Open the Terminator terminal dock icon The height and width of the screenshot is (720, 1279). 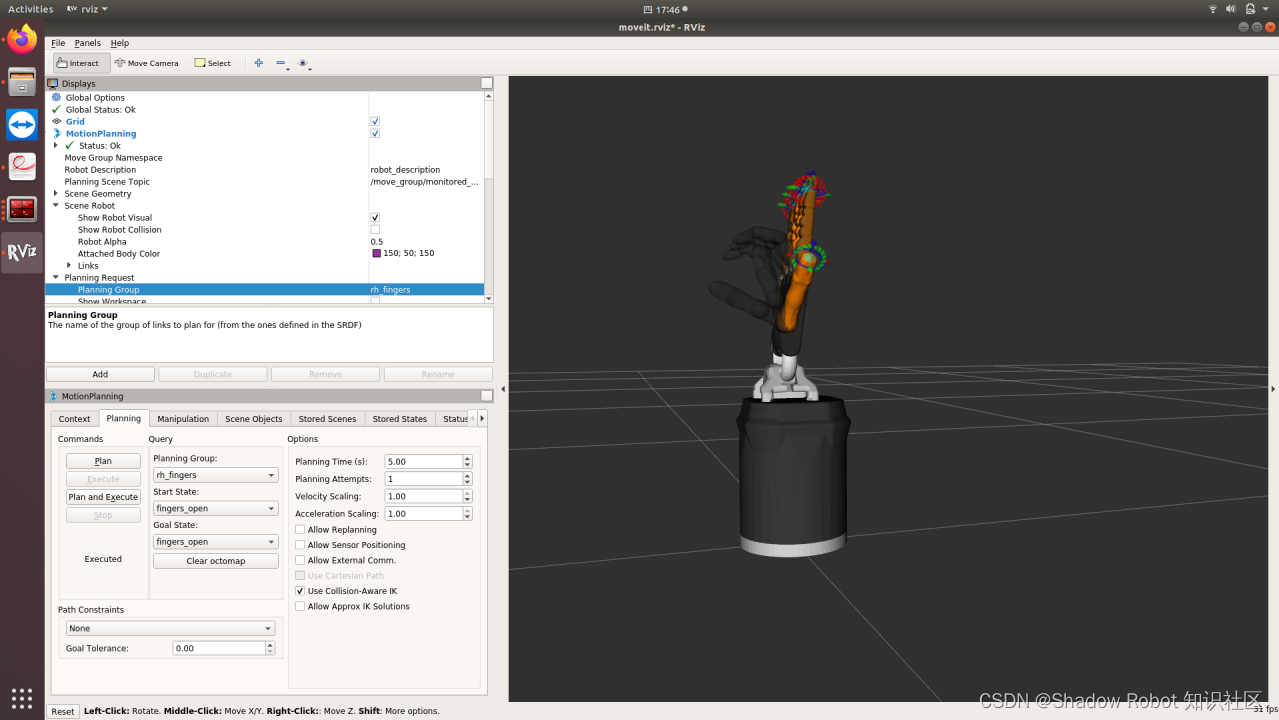[22, 209]
